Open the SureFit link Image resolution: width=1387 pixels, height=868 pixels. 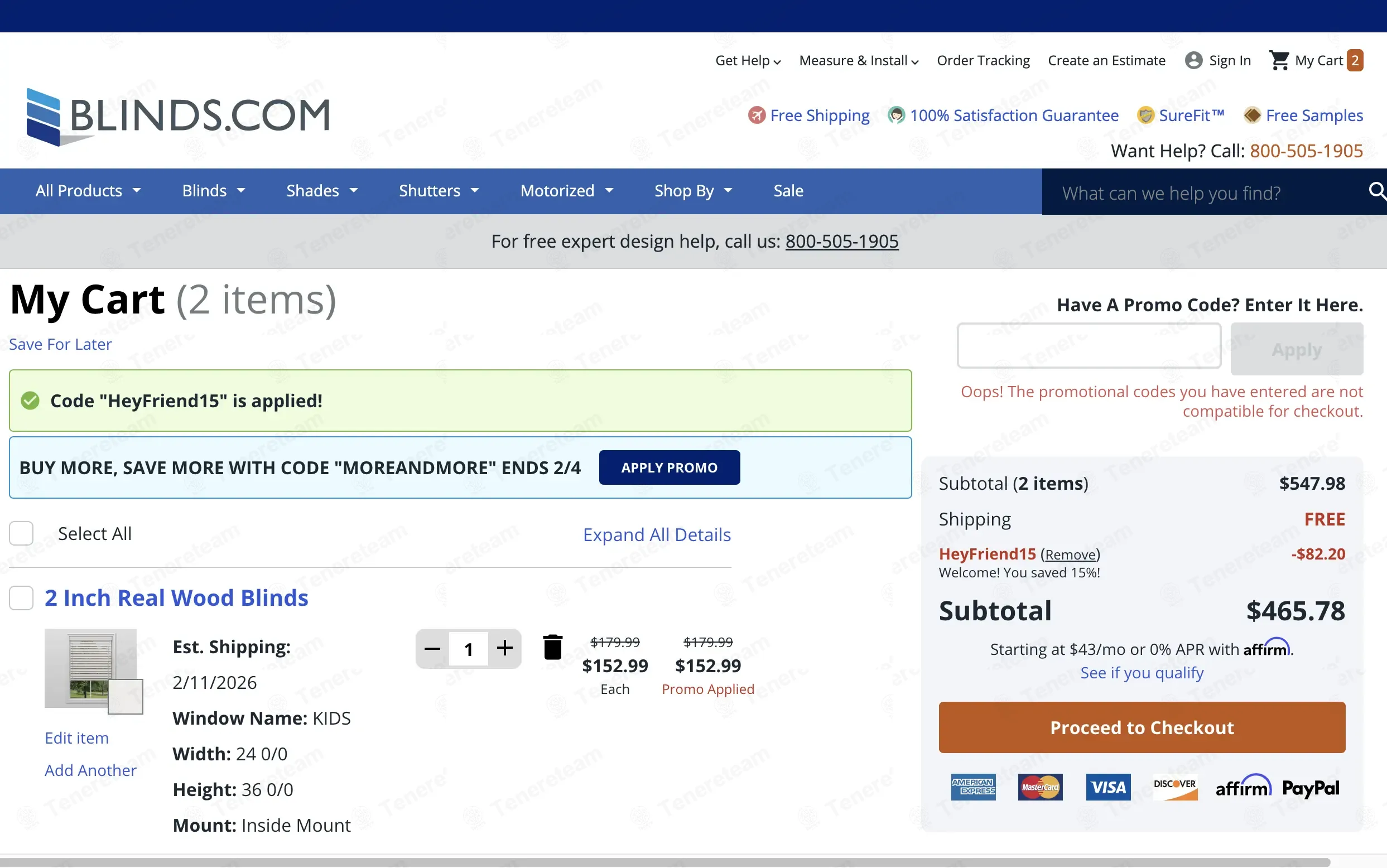1191,115
